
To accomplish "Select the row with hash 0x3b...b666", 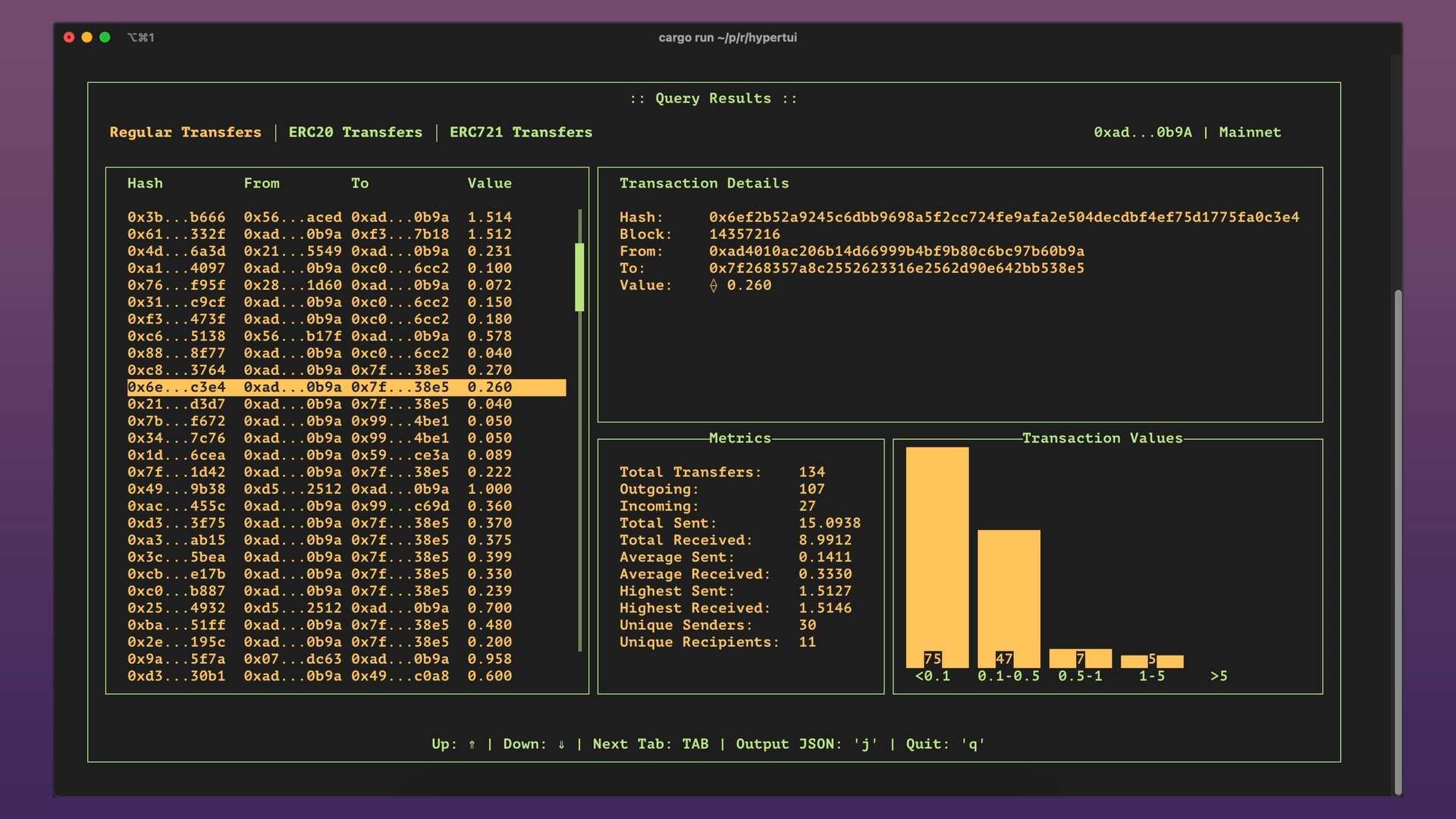I will [x=347, y=217].
